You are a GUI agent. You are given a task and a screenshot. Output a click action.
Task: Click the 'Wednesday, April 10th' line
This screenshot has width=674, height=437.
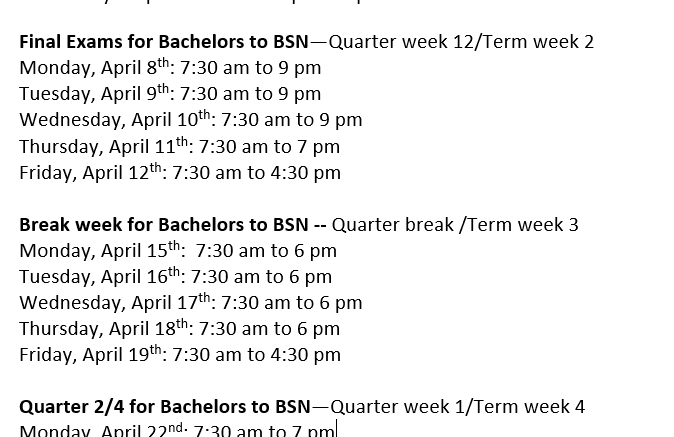click(191, 119)
